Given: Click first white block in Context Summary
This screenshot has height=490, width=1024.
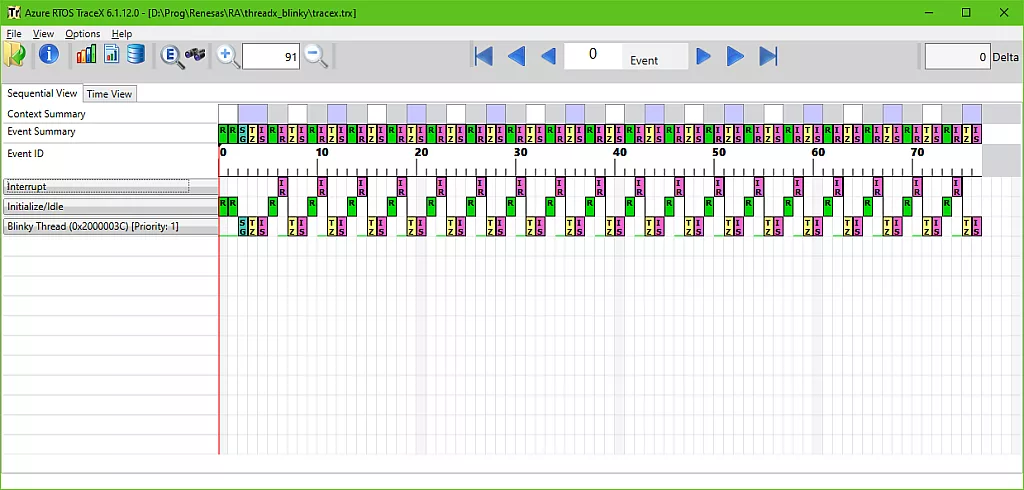Looking at the screenshot, I should (x=228, y=113).
